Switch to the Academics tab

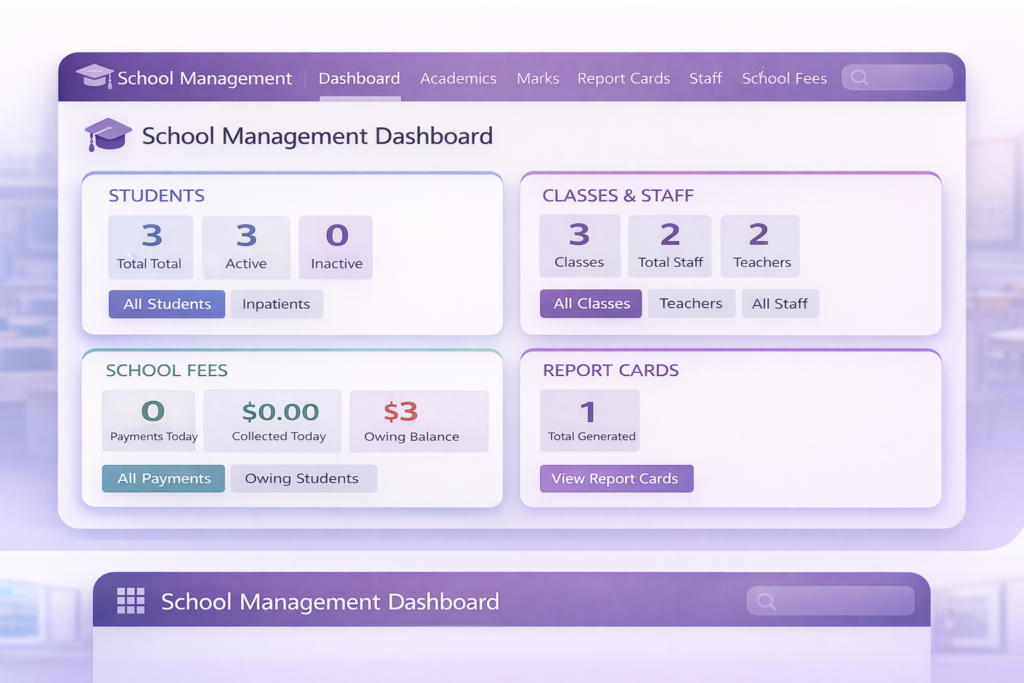click(x=458, y=78)
